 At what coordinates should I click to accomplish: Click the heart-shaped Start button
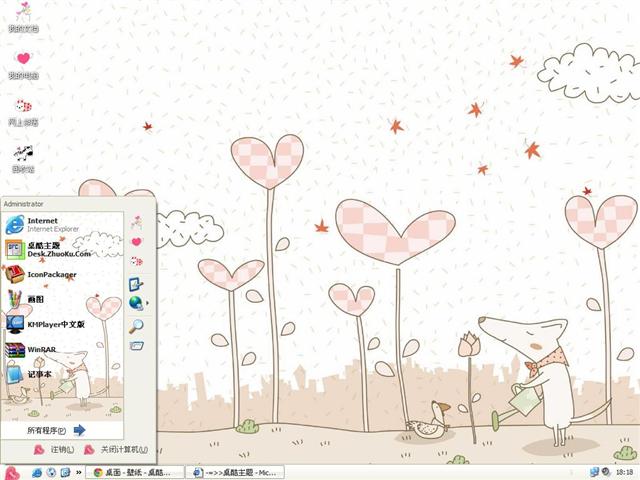(x=12, y=473)
